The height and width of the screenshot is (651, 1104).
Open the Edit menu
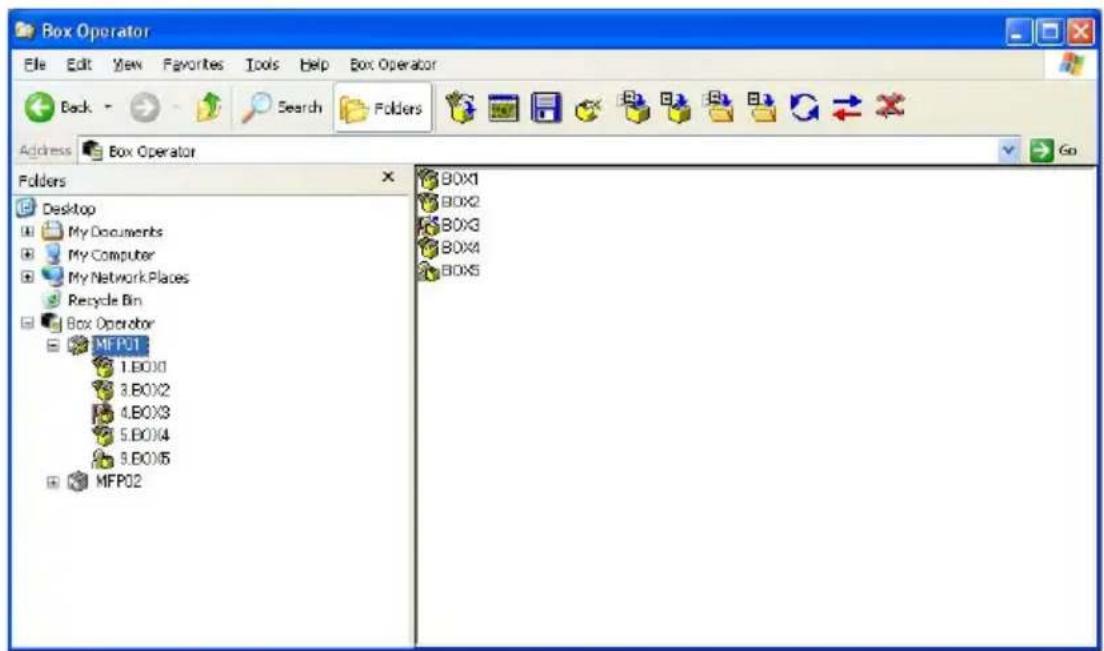coord(79,65)
